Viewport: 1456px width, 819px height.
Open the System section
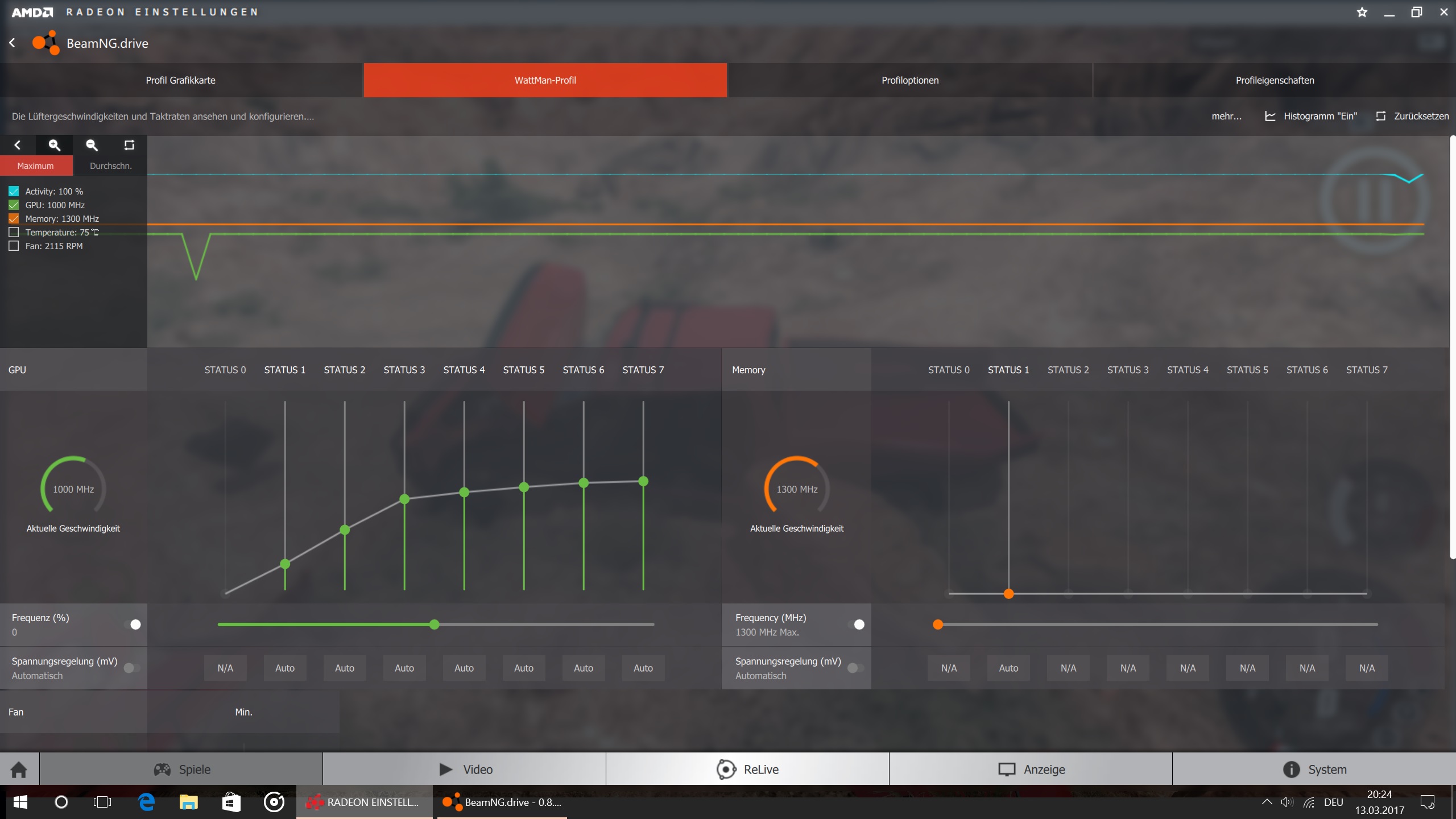[x=1314, y=770]
